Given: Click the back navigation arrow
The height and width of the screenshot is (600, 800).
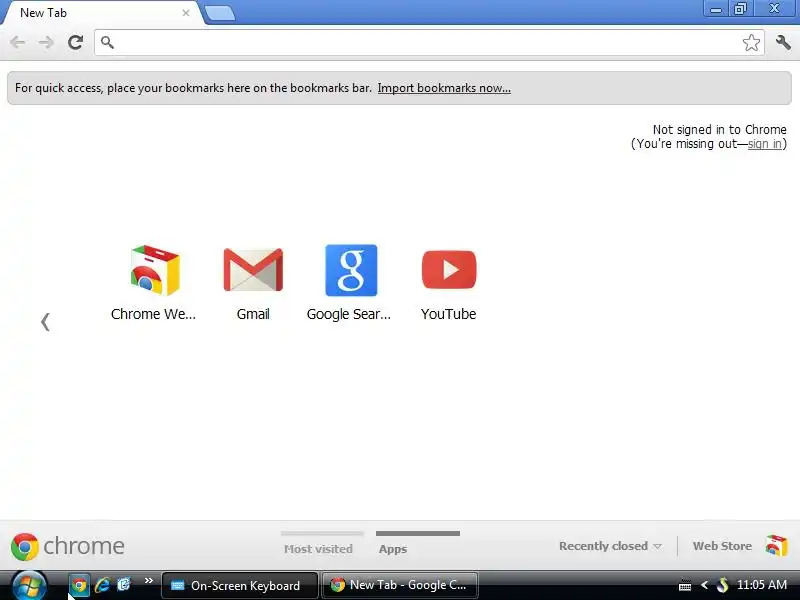Looking at the screenshot, I should coord(18,42).
